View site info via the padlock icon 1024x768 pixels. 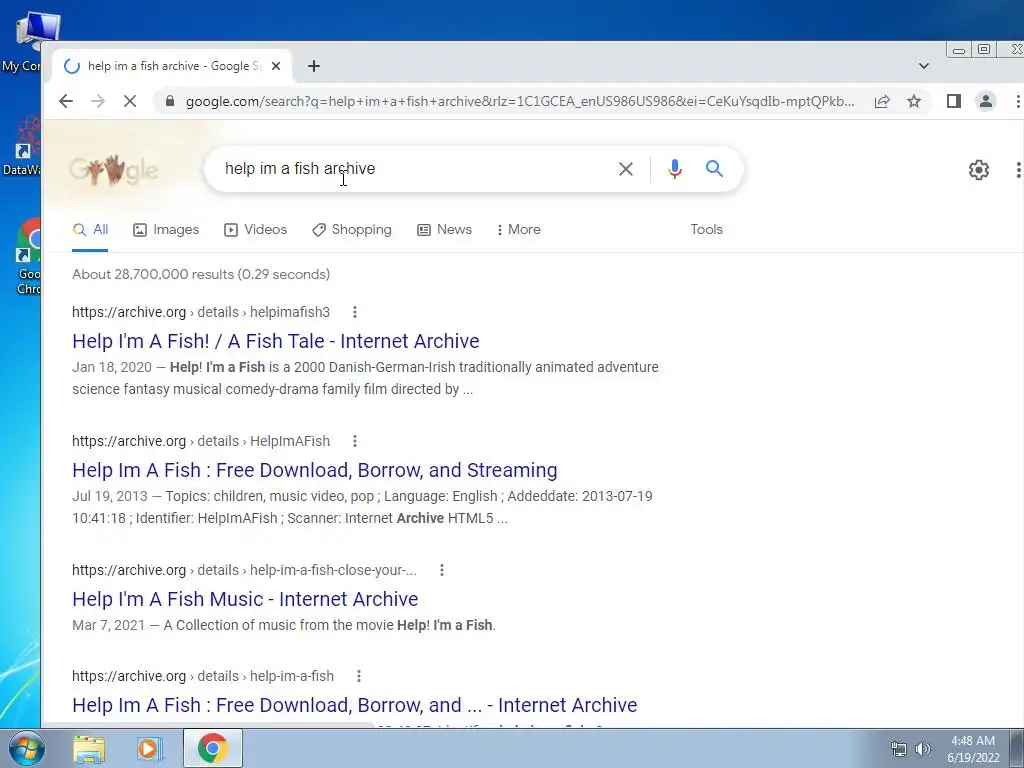click(170, 101)
